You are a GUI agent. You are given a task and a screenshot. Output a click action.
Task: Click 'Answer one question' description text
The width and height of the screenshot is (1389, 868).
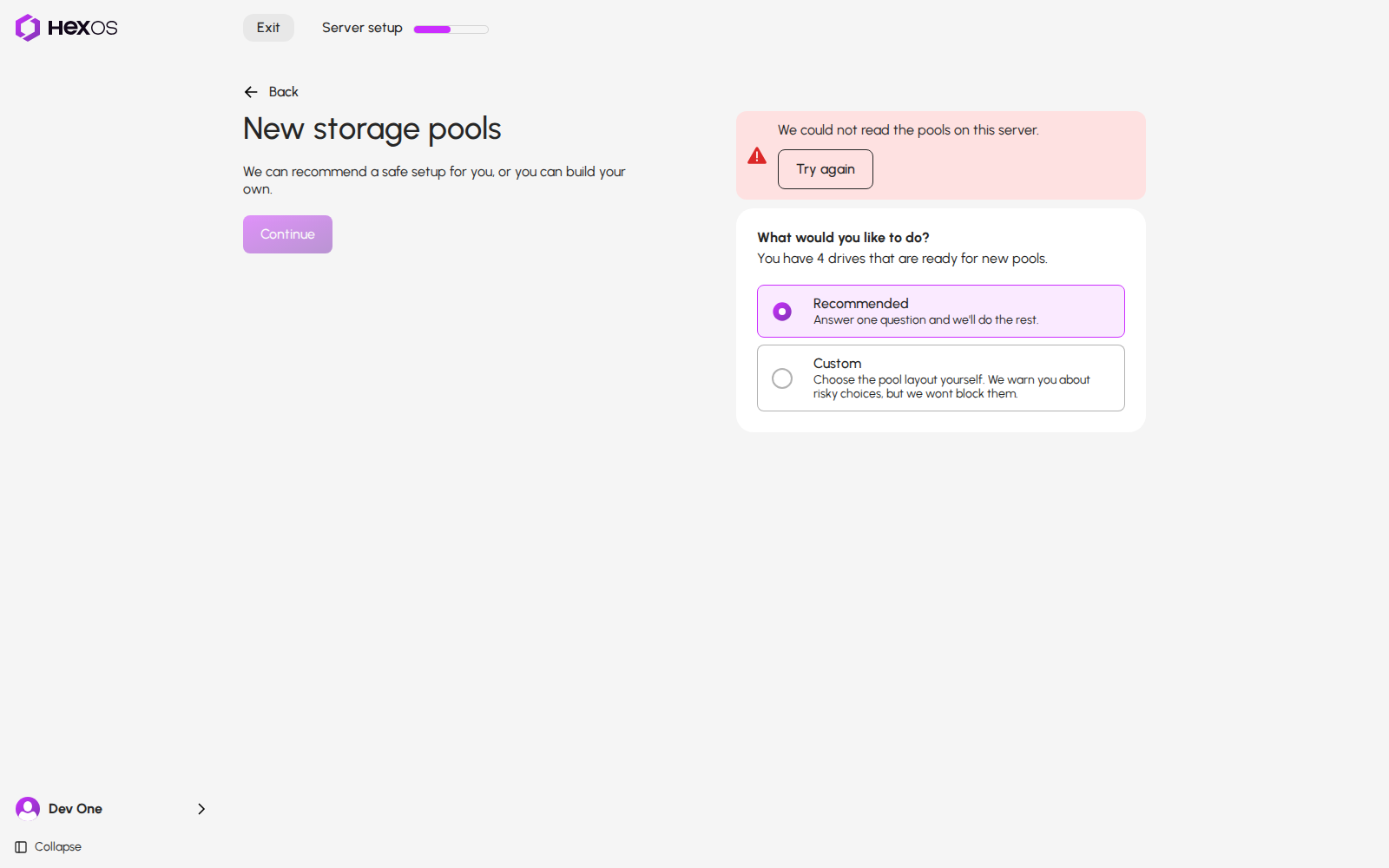(925, 320)
